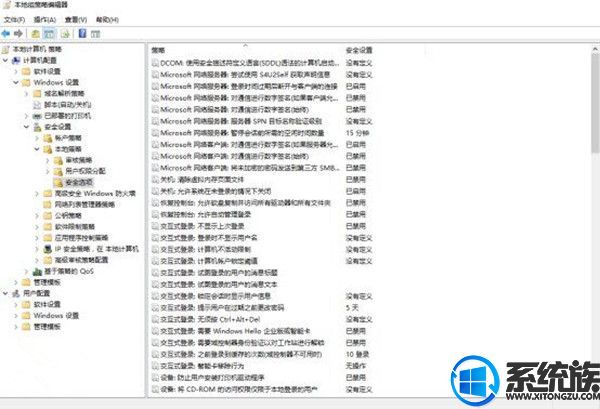Click the Forward arrow toolbar icon
600x409 pixels.
(x=18, y=34)
